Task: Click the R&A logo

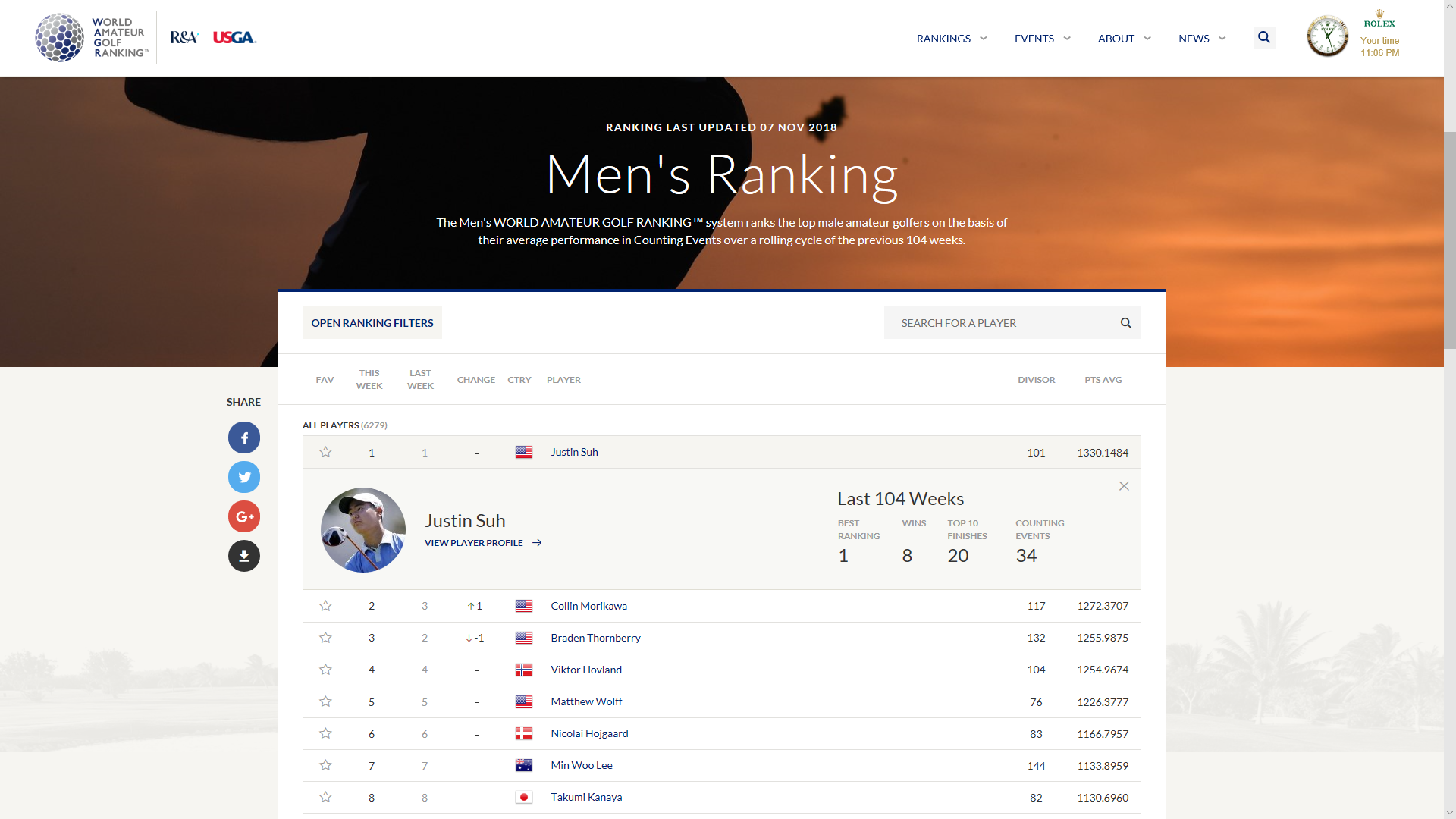Action: (x=184, y=37)
